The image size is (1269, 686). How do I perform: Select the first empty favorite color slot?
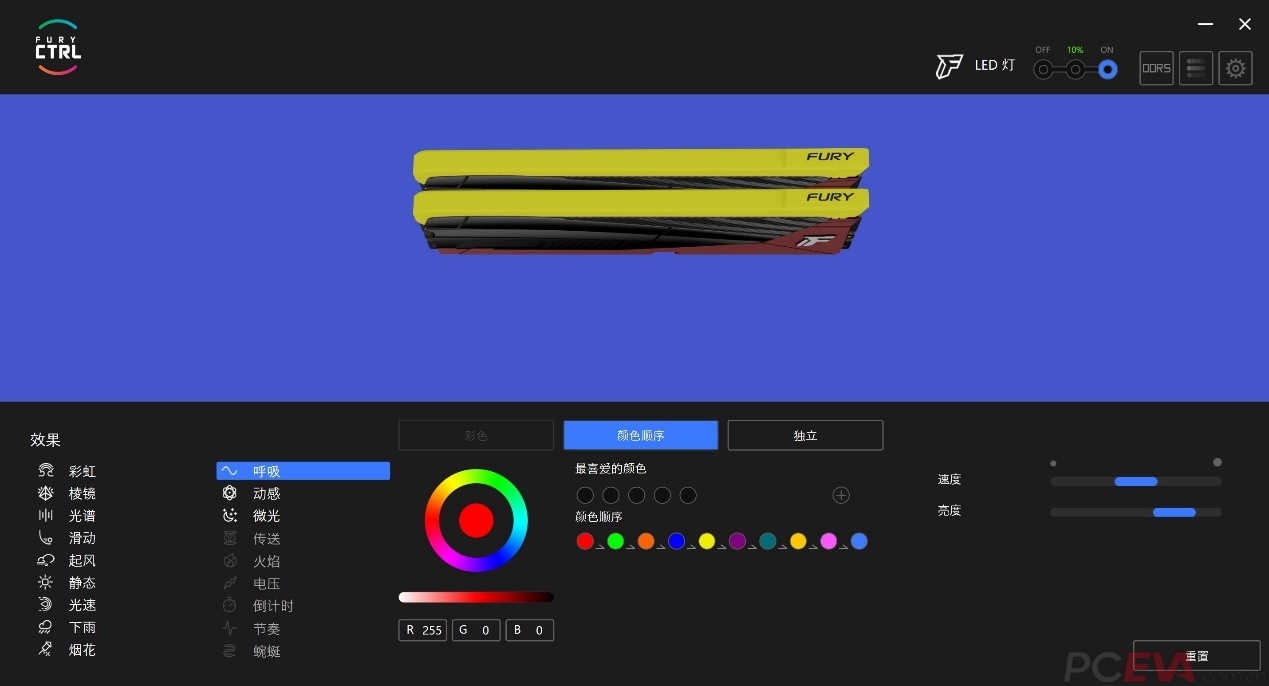tap(585, 495)
